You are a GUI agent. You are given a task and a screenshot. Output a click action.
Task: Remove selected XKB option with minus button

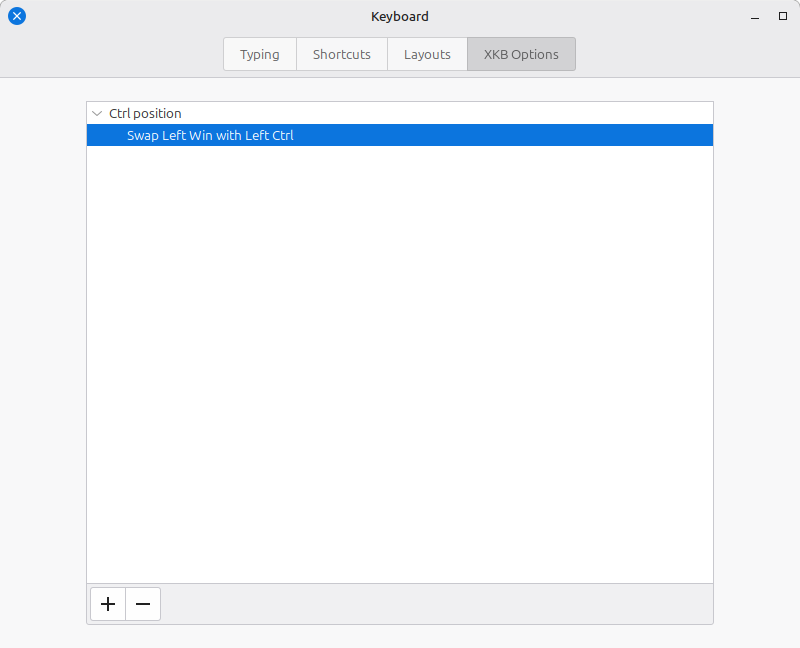coord(143,604)
